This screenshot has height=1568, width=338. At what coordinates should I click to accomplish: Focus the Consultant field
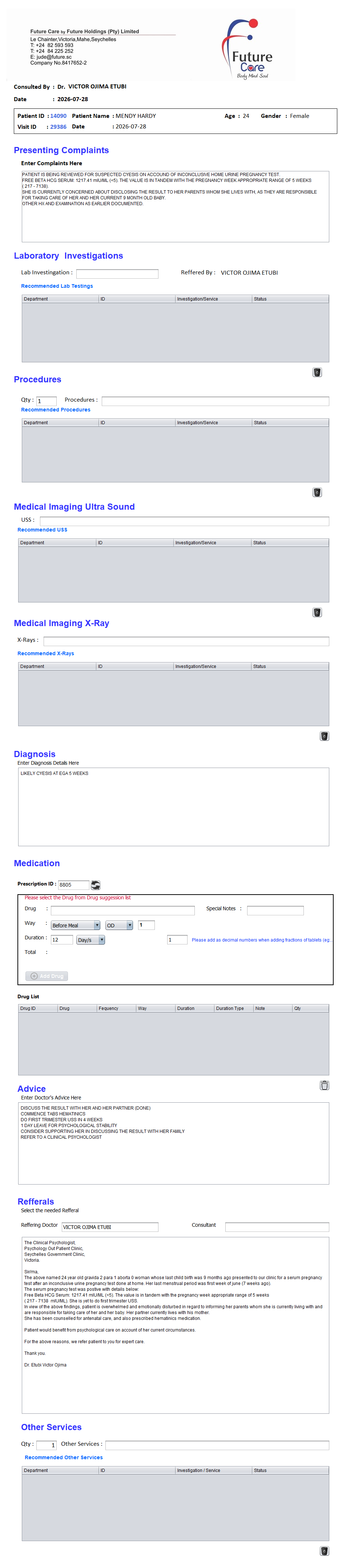tap(277, 1227)
